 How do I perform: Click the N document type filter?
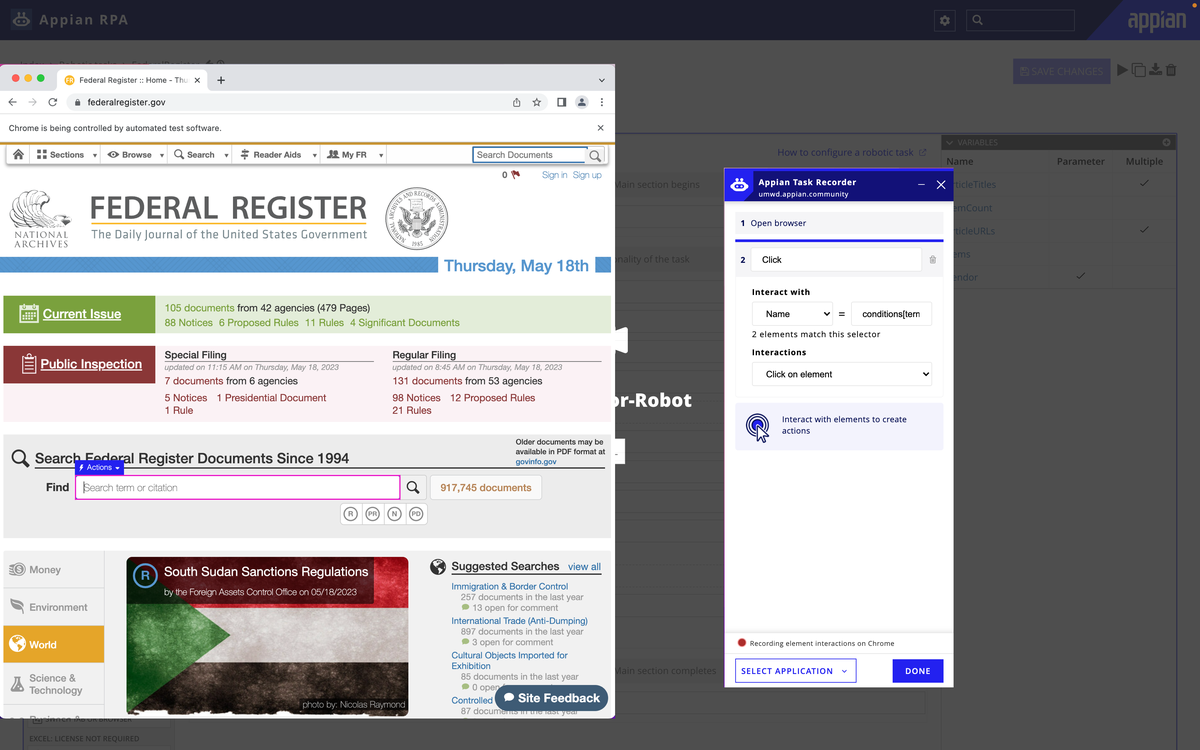[x=395, y=514]
